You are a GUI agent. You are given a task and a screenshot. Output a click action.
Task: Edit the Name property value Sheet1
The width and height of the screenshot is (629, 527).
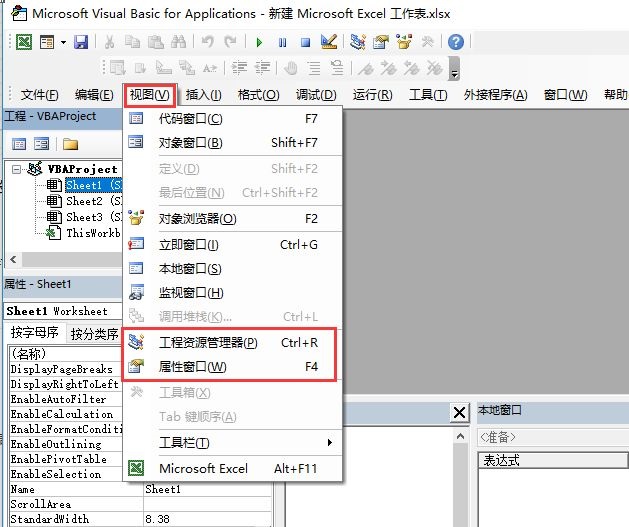(208, 489)
